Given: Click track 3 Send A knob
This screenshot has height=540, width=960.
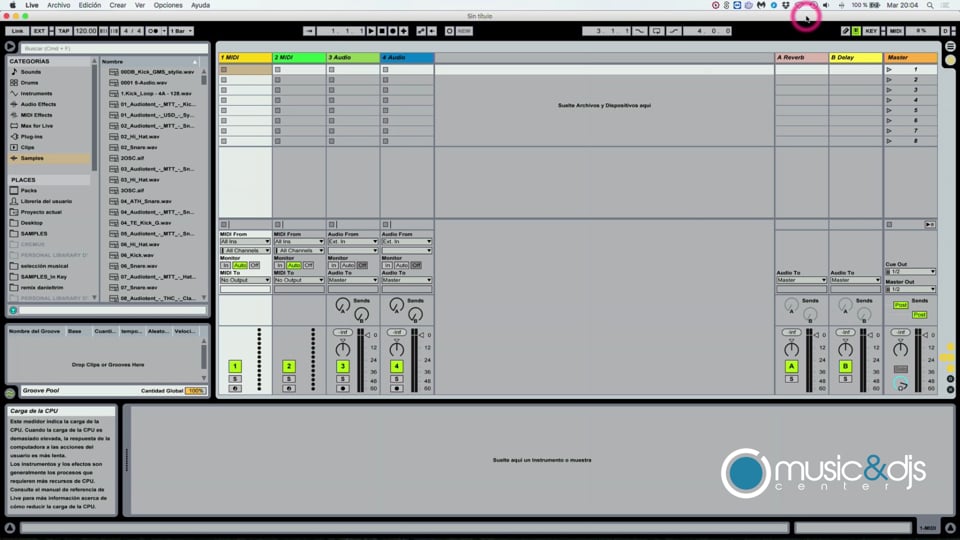Looking at the screenshot, I should [x=343, y=304].
